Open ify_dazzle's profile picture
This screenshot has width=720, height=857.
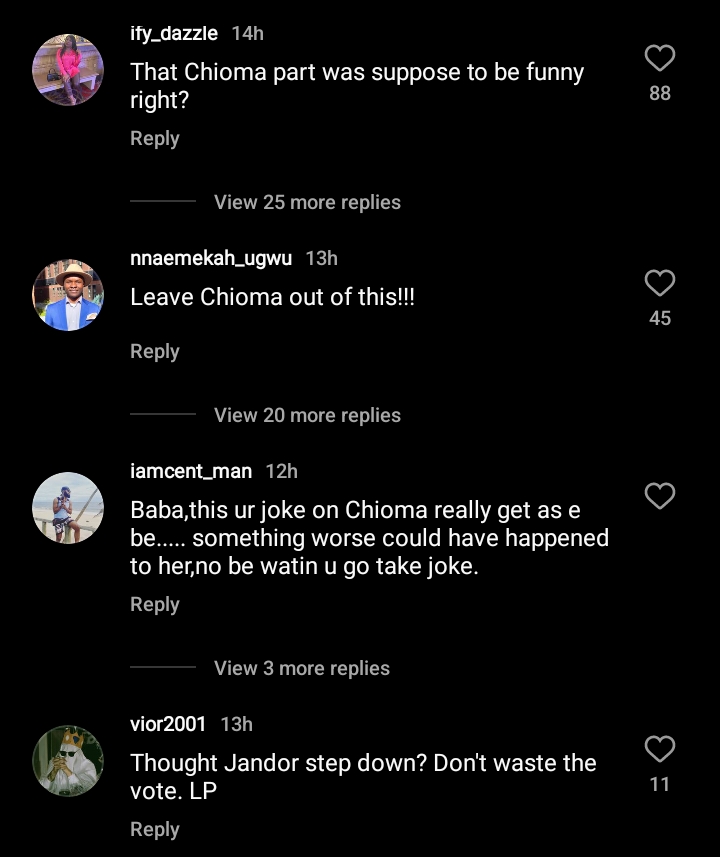coord(68,70)
